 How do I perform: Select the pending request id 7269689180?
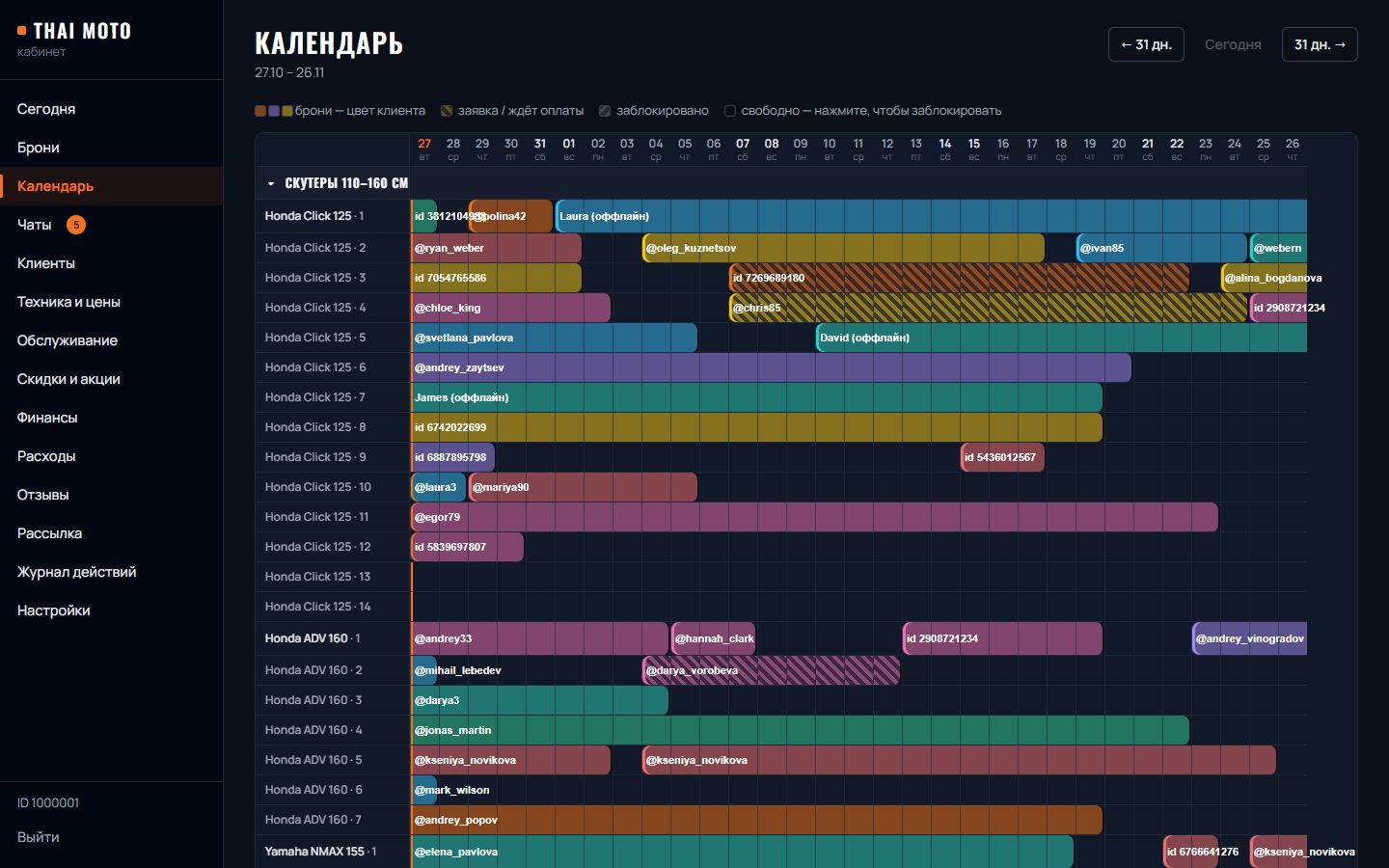[x=960, y=278]
